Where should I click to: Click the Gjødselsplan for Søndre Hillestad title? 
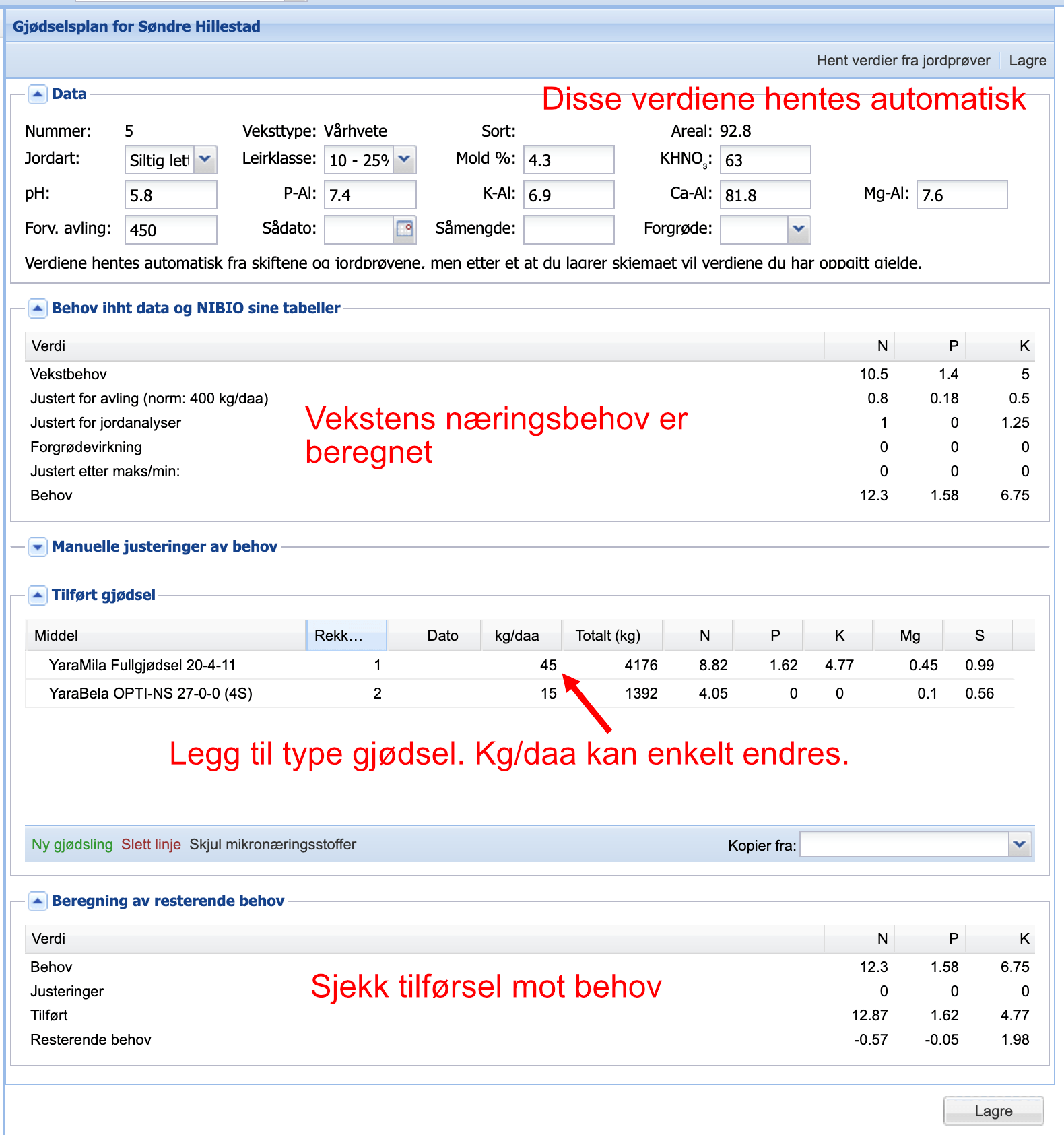pyautogui.click(x=137, y=27)
